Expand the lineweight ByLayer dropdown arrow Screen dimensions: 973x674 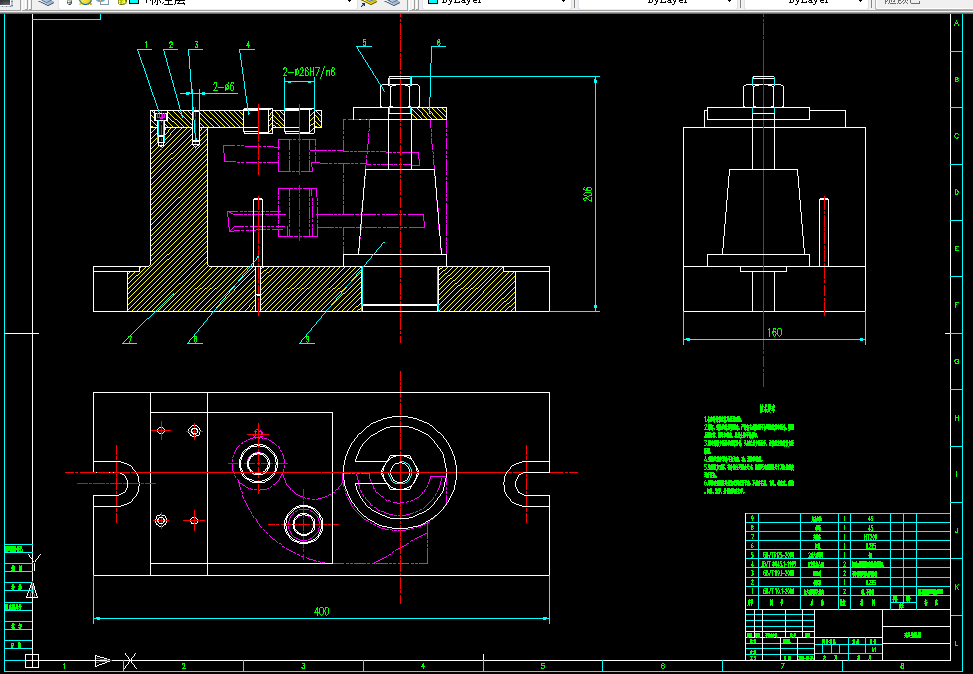pos(860,2)
